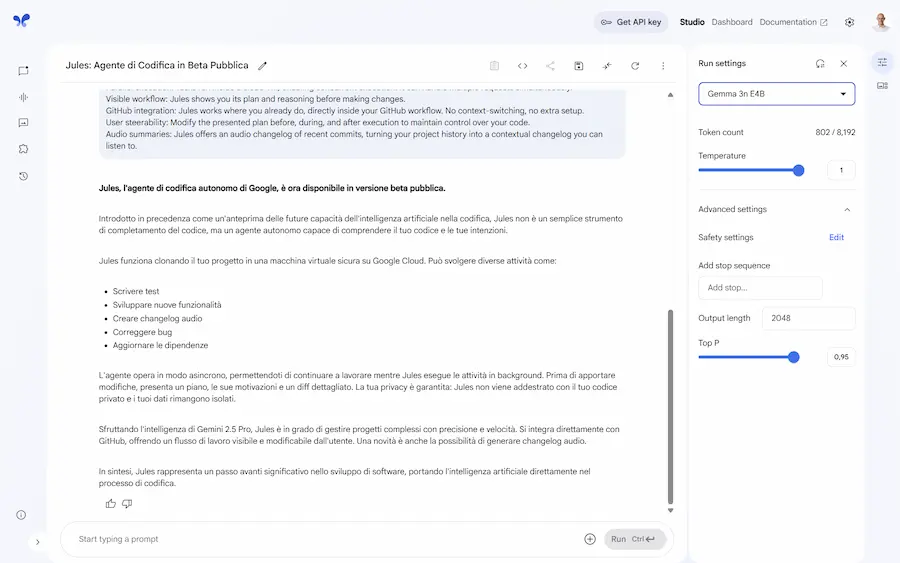Image resolution: width=900 pixels, height=563 pixels.
Task: Open the Documentation external link
Action: 793,22
